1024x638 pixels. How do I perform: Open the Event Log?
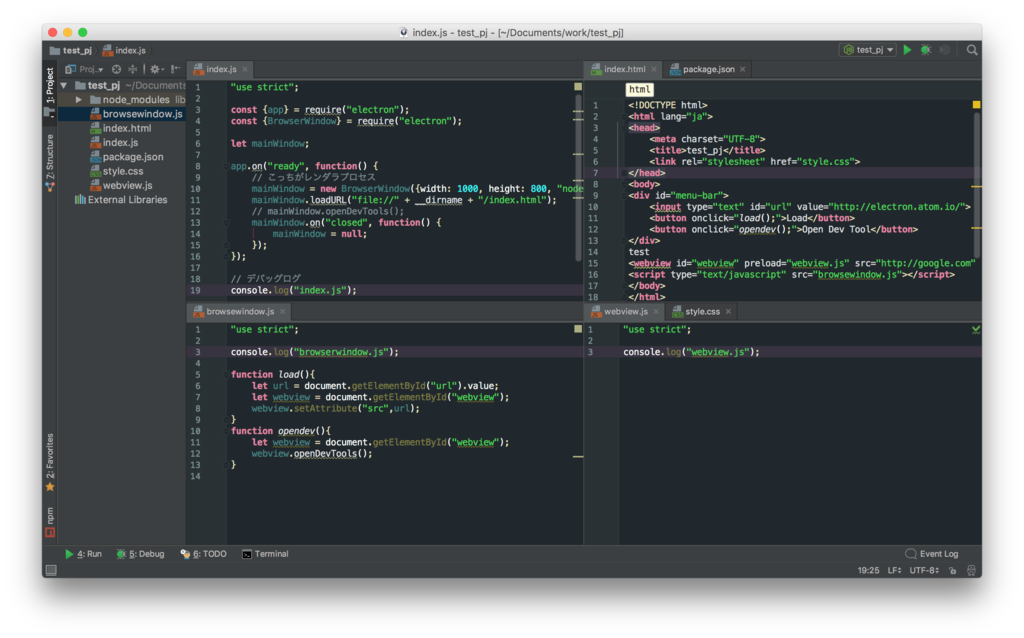click(x=932, y=554)
